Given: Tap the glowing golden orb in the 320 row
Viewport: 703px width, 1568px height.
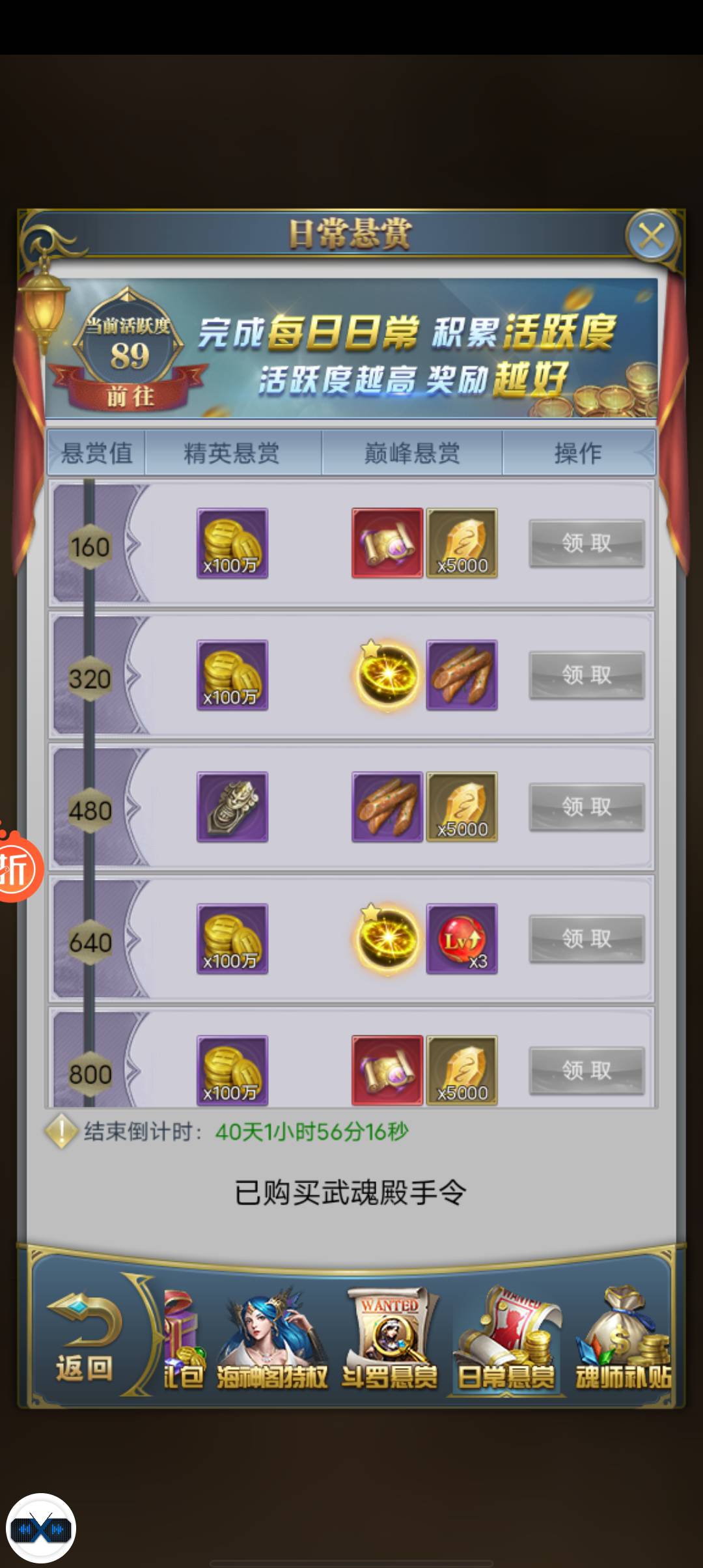Looking at the screenshot, I should point(387,675).
